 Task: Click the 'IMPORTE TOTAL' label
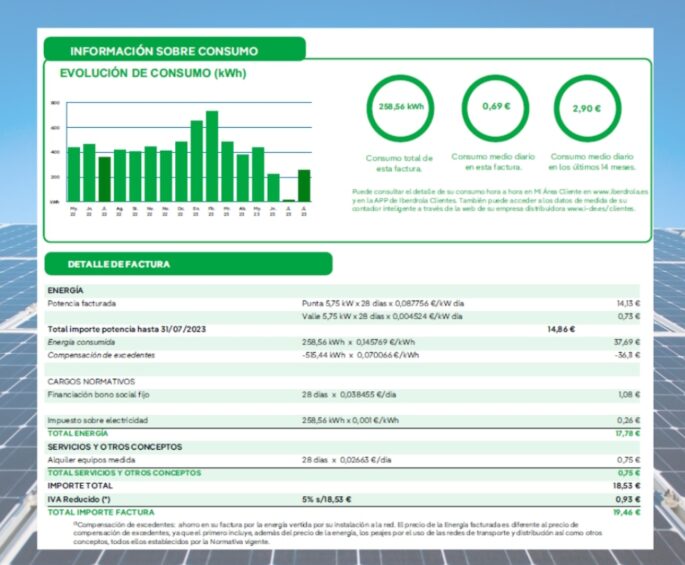tap(80, 486)
